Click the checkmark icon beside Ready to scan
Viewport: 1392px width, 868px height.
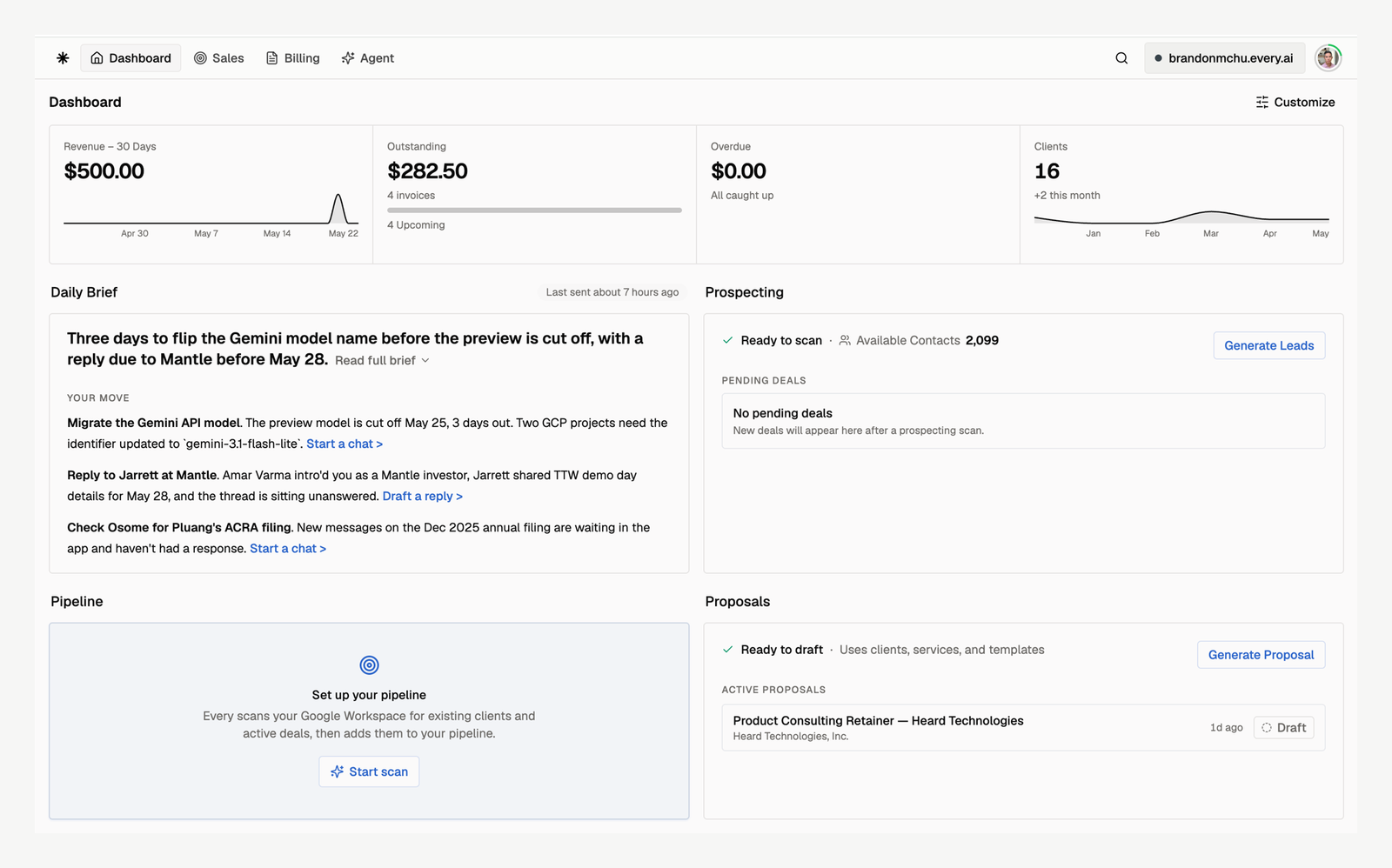727,340
